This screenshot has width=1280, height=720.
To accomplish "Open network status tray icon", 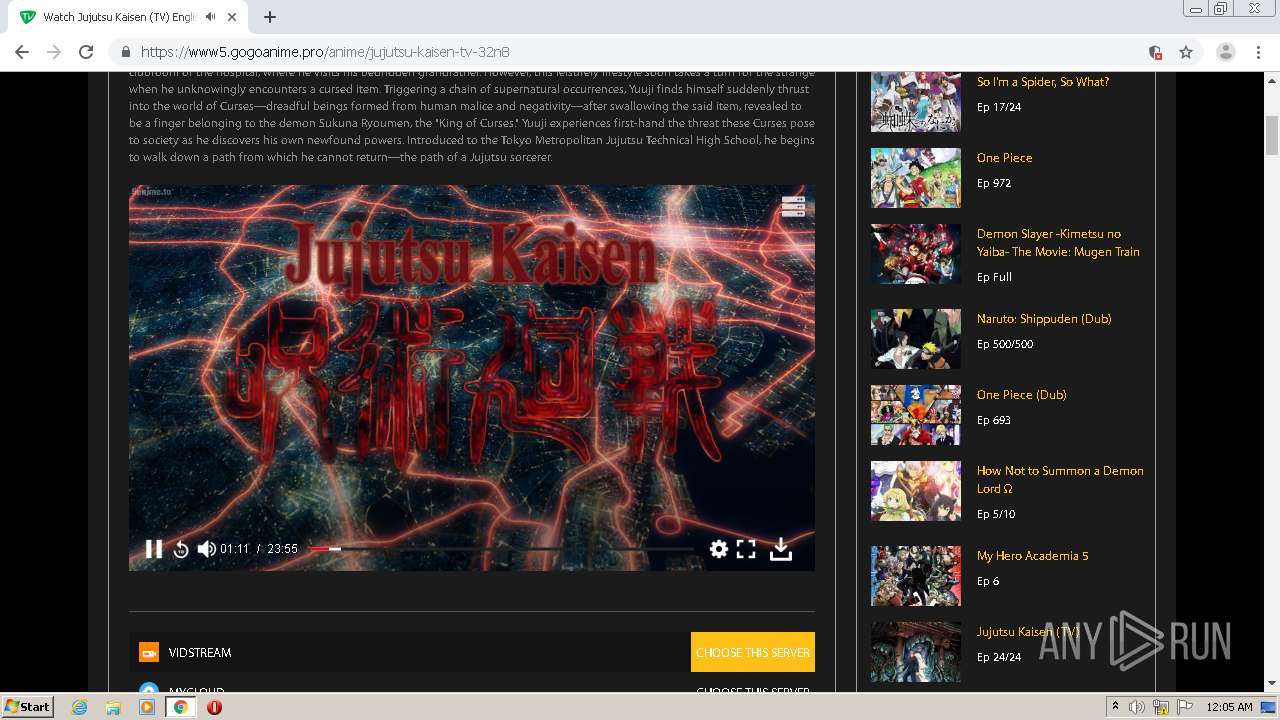I will 1161,707.
